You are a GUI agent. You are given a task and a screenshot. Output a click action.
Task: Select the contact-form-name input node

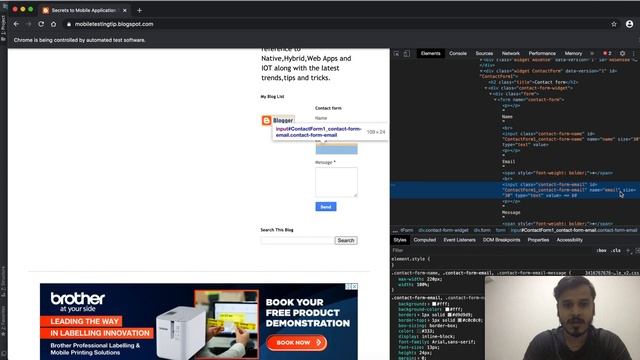pyautogui.click(x=570, y=139)
